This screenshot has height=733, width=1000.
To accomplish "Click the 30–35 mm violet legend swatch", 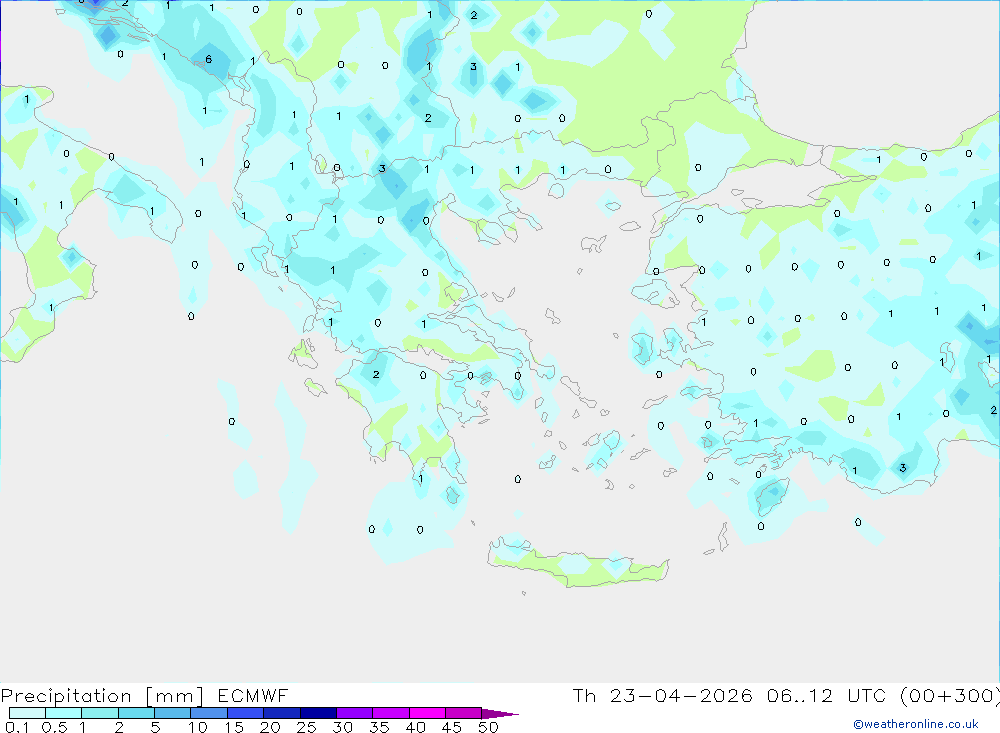I will point(355,713).
